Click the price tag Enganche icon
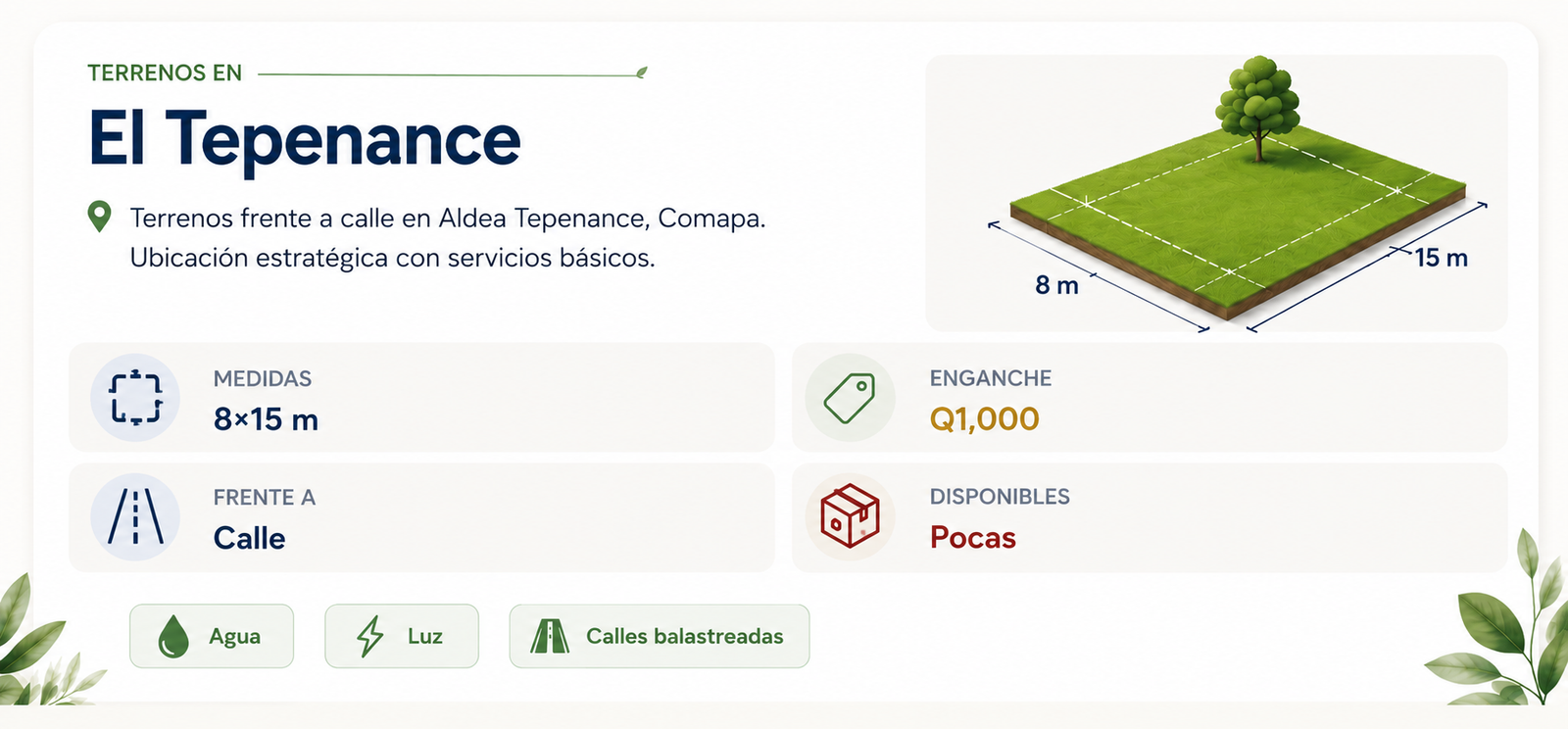1568x729 pixels. (x=850, y=398)
